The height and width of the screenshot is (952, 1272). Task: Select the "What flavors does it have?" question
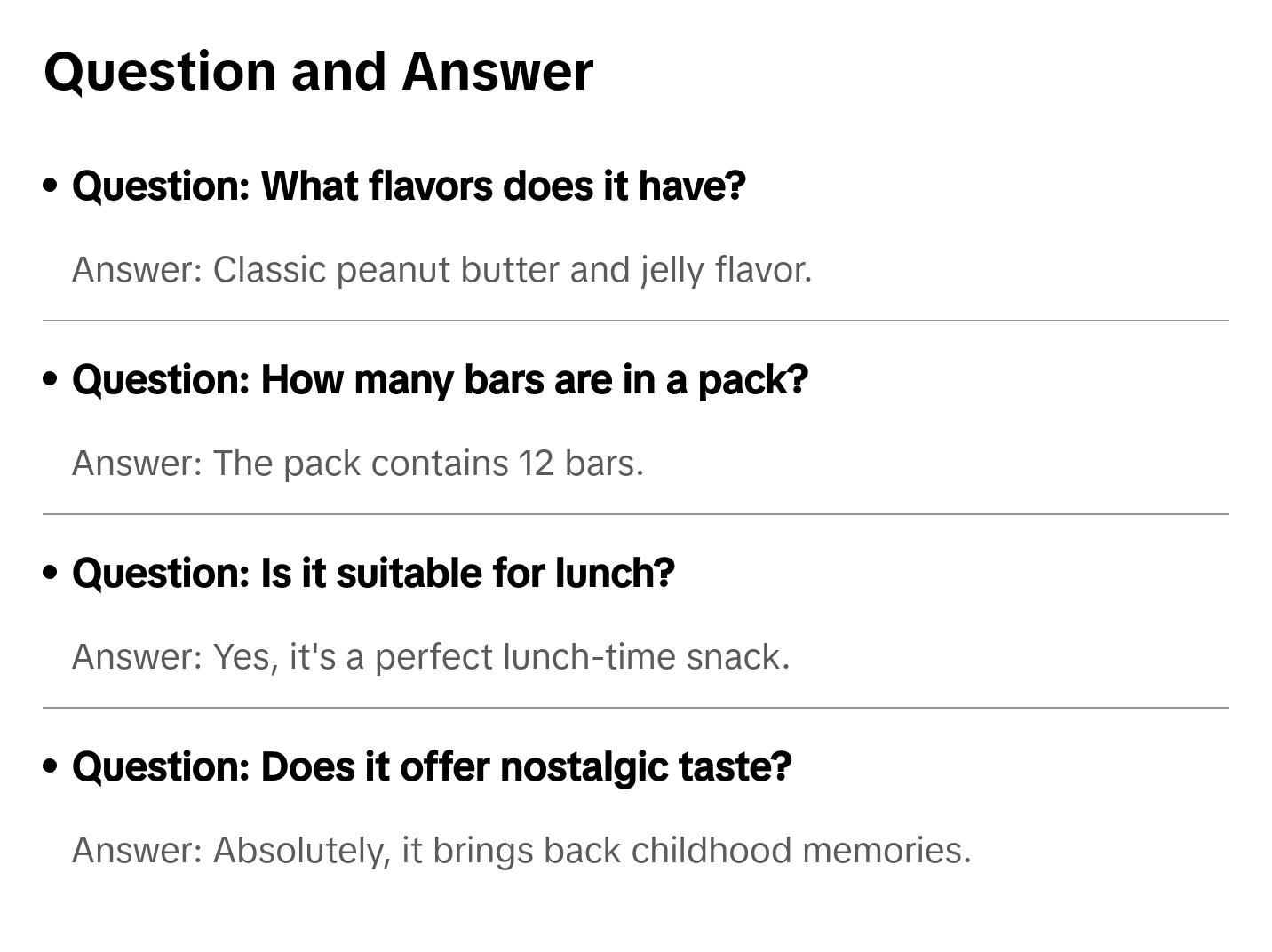(409, 186)
